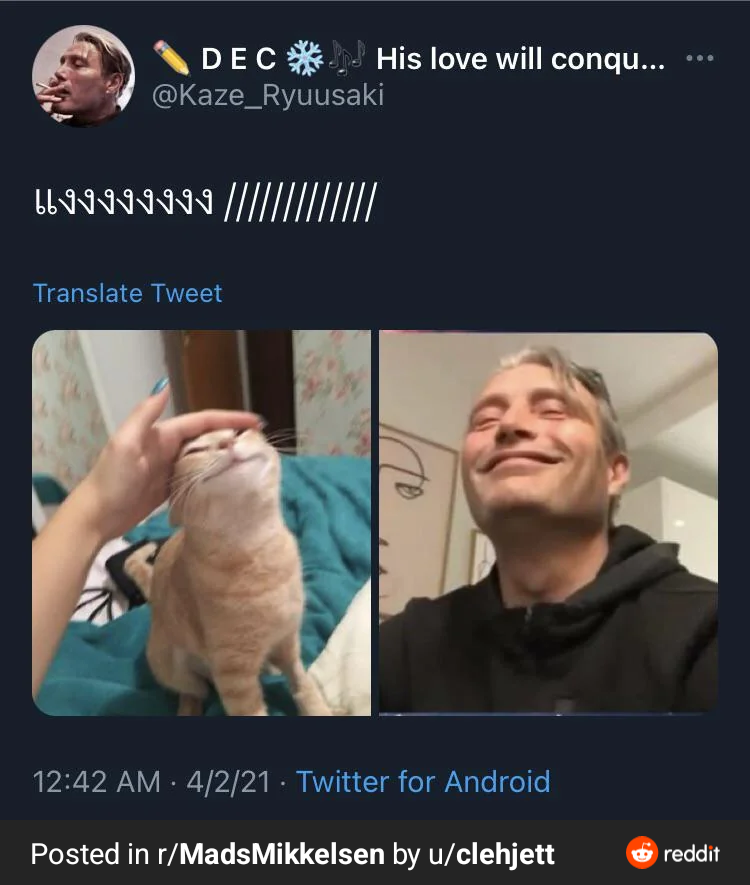Click the Translate Tweet link
The width and height of the screenshot is (750, 885).
pos(128,293)
